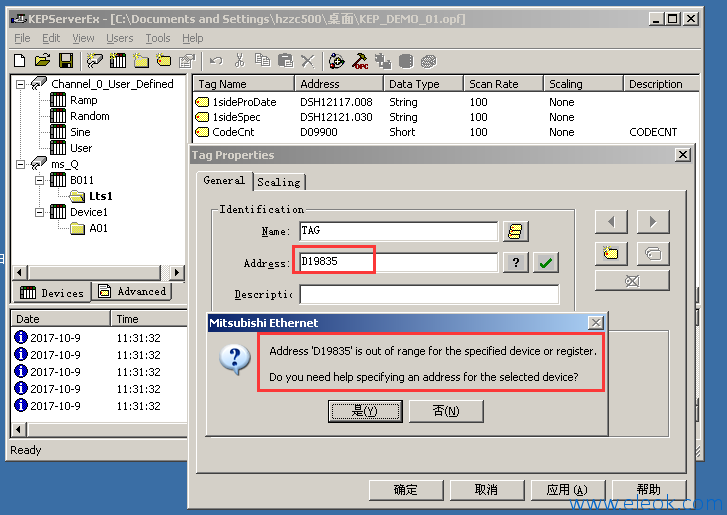This screenshot has width=727, height=515.
Task: Click the Properties toolbar icon
Action: click(187, 61)
